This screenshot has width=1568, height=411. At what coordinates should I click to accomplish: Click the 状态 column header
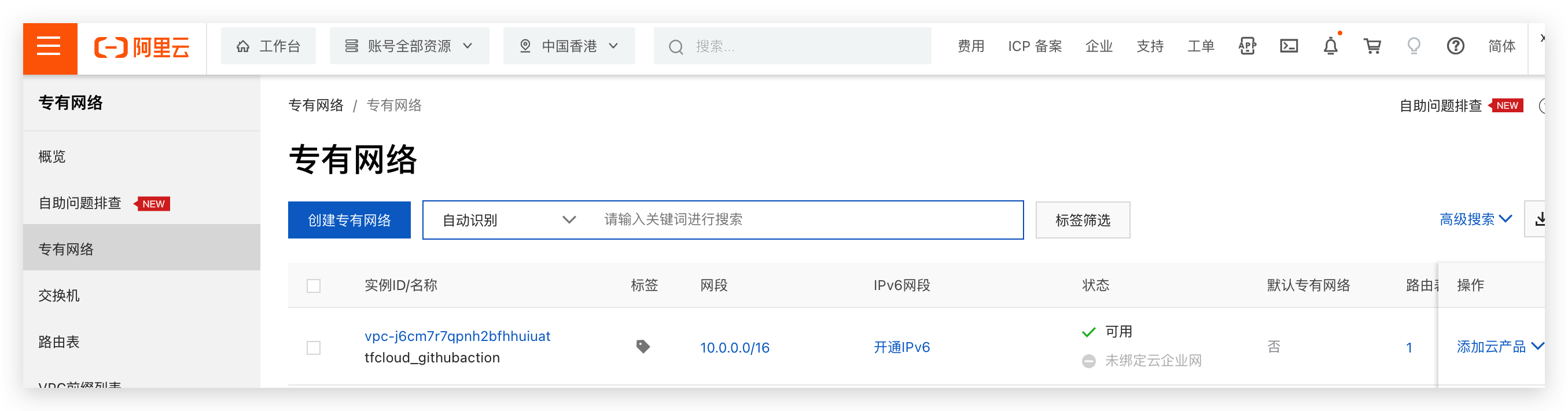tap(1095, 285)
